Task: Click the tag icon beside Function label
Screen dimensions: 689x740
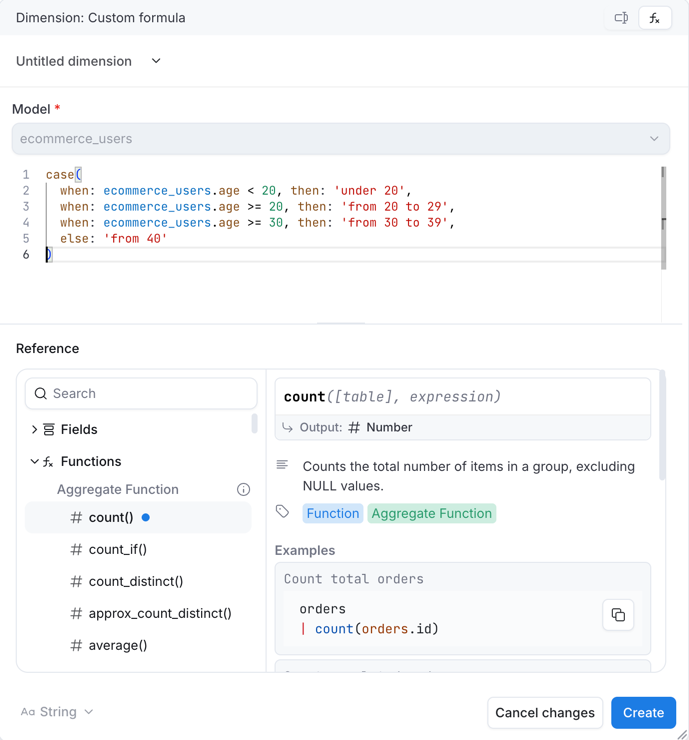Action: 282,512
